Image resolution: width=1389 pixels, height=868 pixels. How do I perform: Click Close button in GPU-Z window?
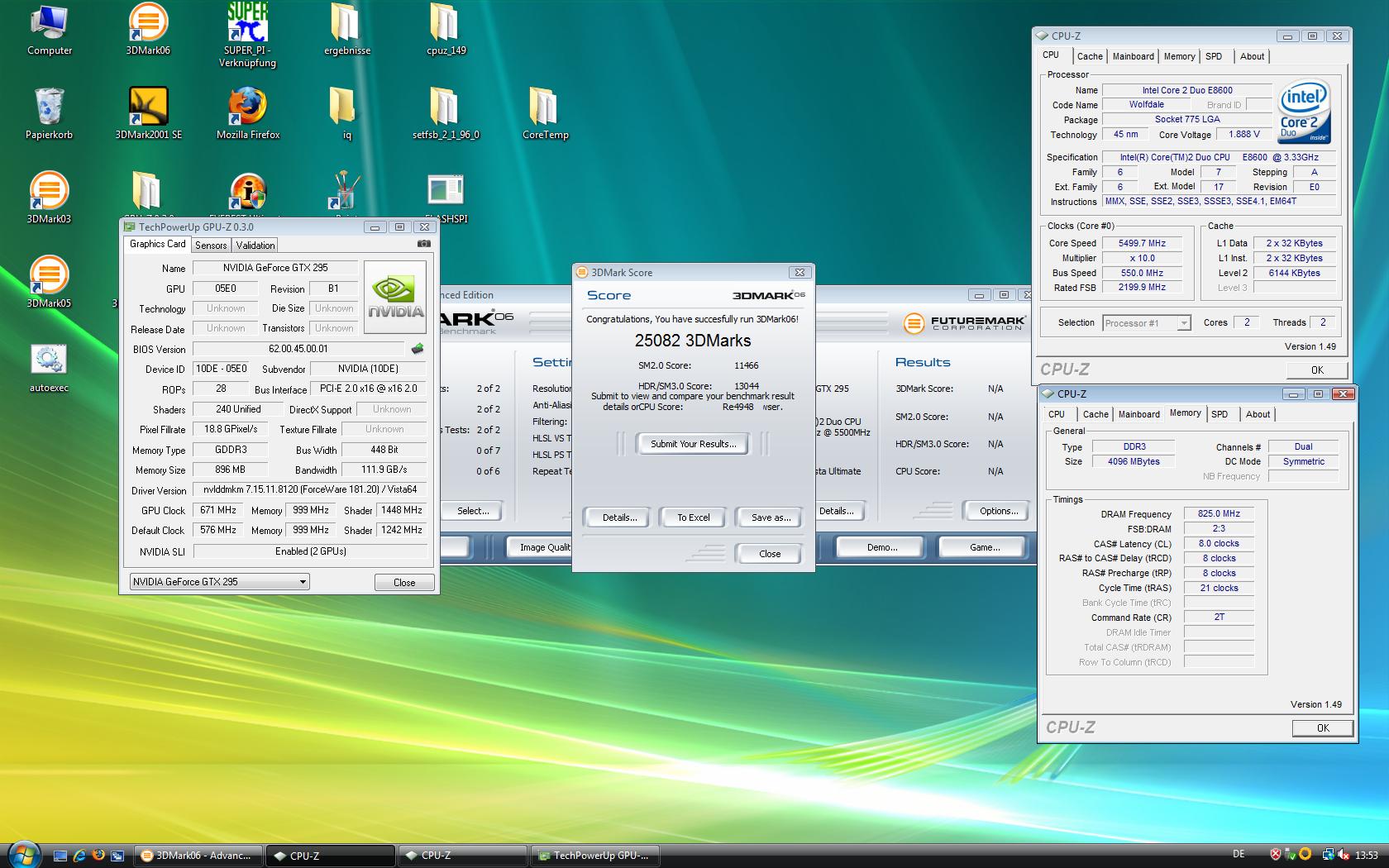pyautogui.click(x=404, y=583)
